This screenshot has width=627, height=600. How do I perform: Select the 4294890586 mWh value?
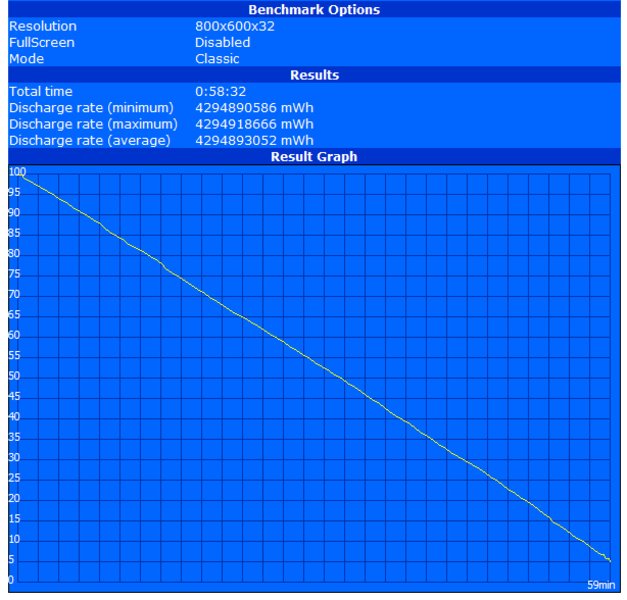(x=254, y=108)
